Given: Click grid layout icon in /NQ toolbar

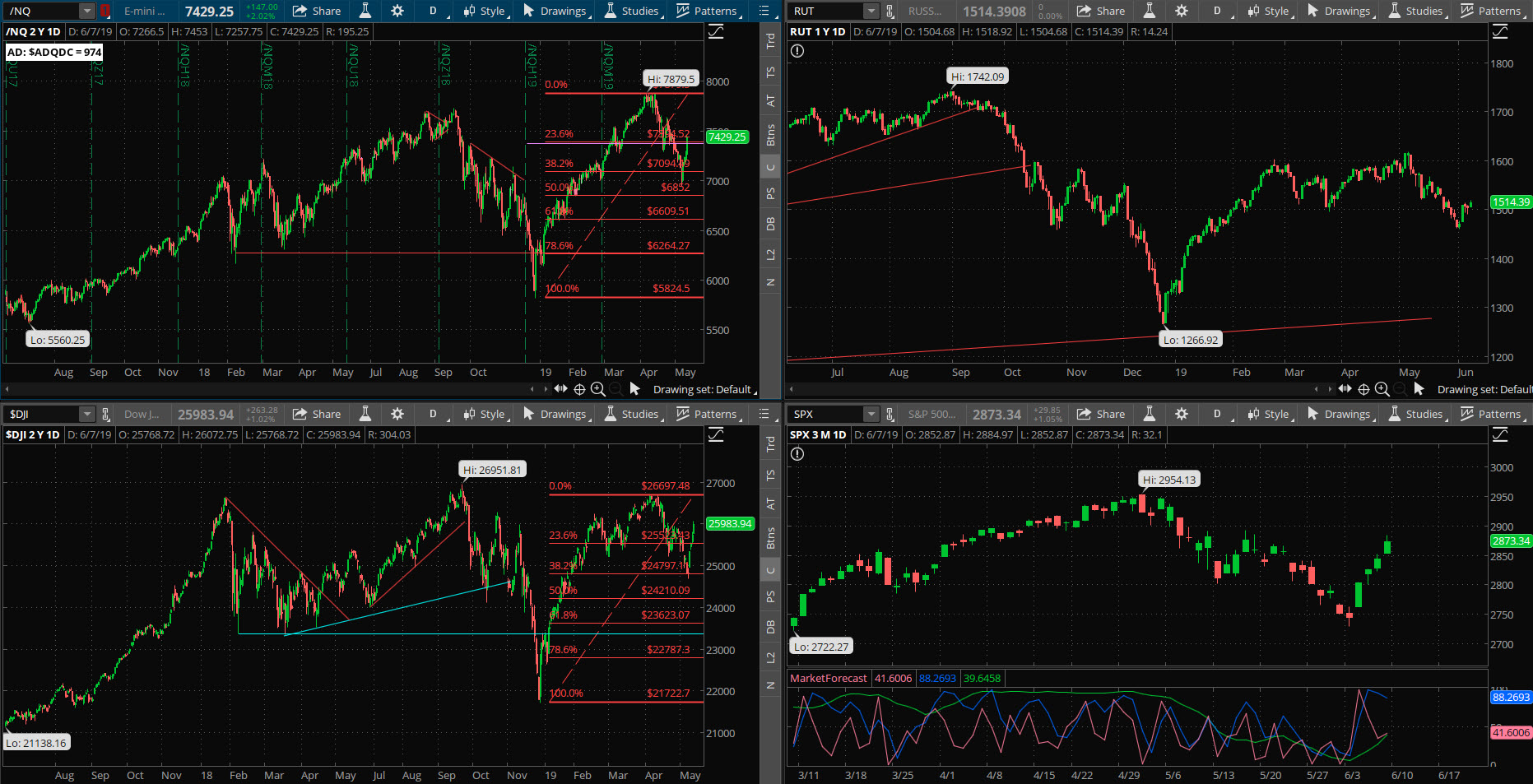Looking at the screenshot, I should pos(764,11).
